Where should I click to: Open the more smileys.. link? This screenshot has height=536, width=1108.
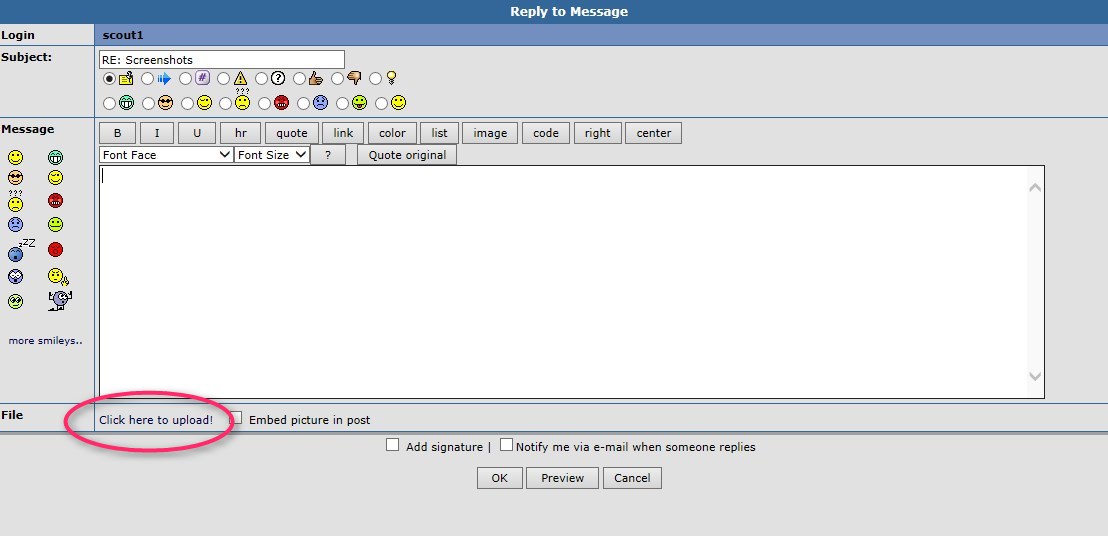coord(45,340)
